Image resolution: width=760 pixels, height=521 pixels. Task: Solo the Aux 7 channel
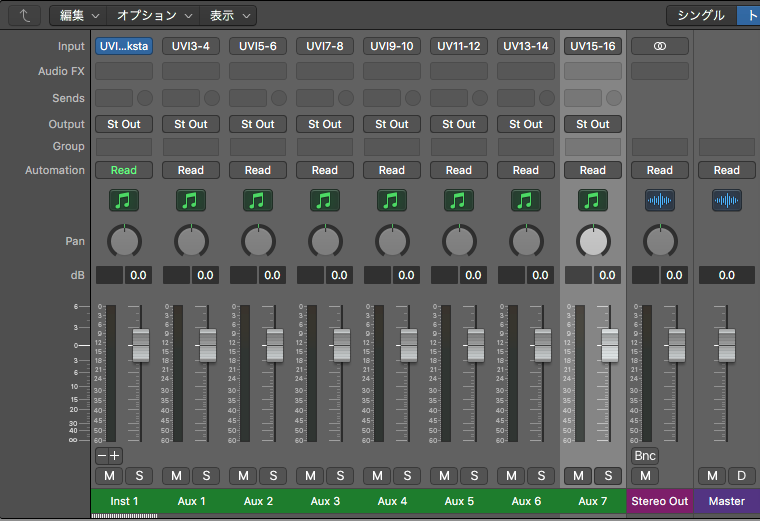coord(608,476)
